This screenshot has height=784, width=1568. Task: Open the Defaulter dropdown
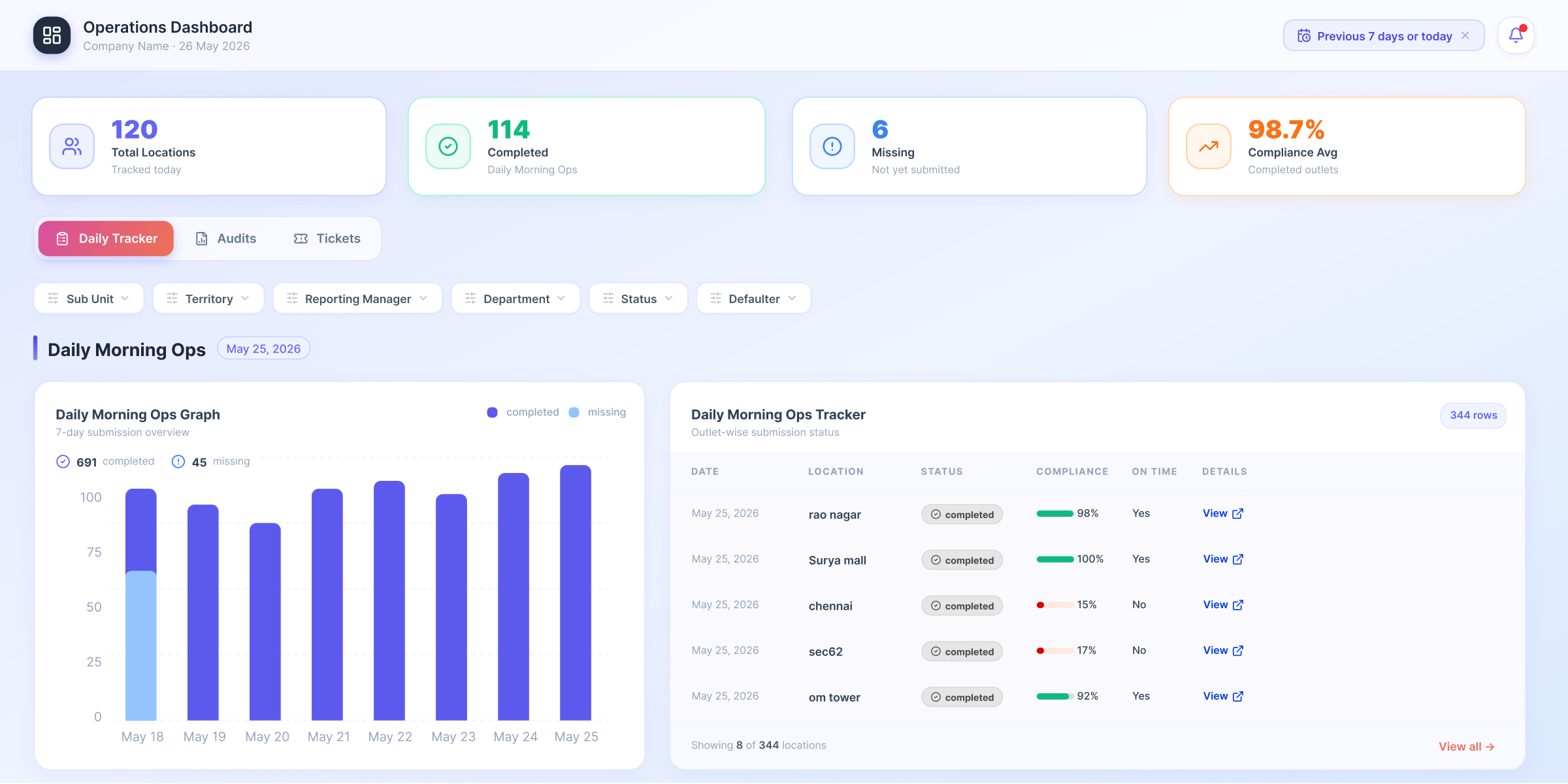754,299
